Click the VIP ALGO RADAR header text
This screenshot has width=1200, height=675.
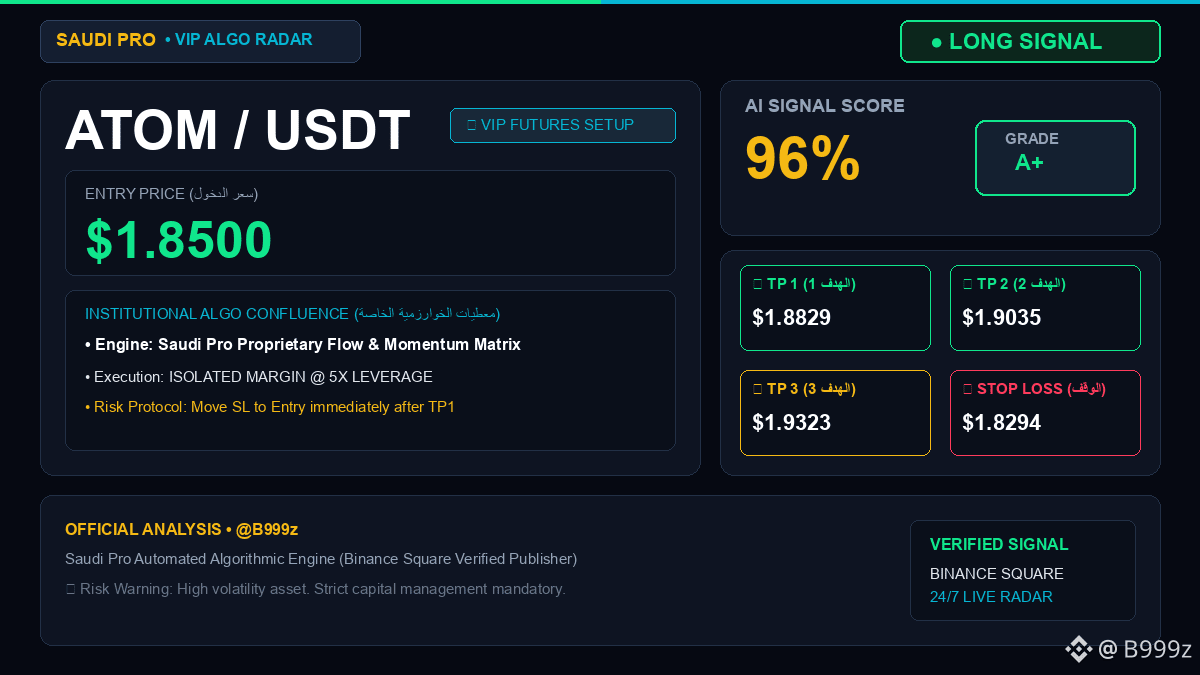tap(238, 40)
